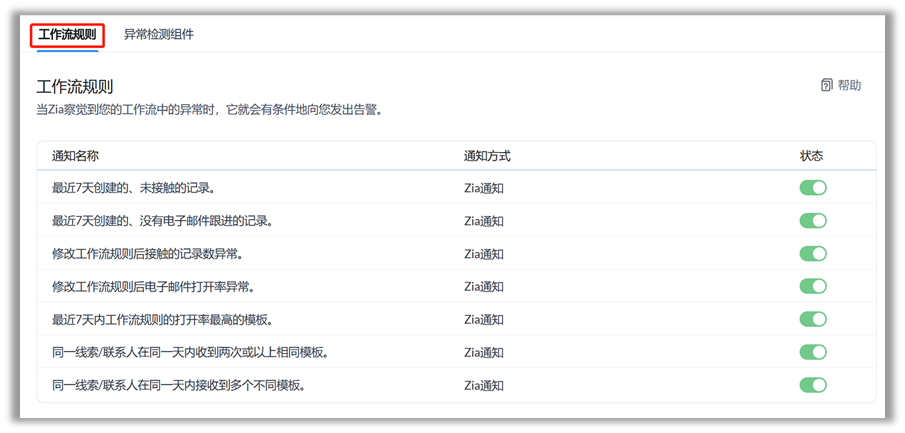Viewport: 905px width, 433px height.
Task: Toggle off 最近7天创建的、未接触的记录 notification
Action: click(x=813, y=188)
